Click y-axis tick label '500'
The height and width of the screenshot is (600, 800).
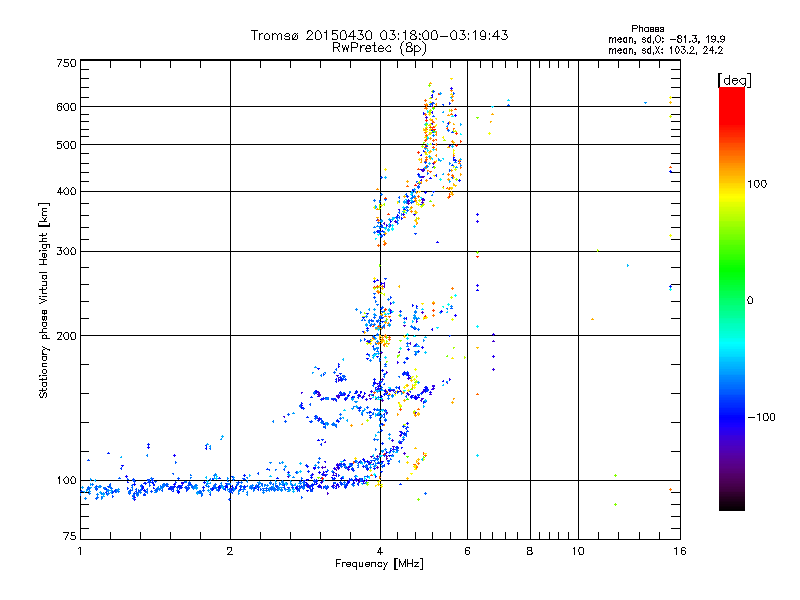point(67,145)
